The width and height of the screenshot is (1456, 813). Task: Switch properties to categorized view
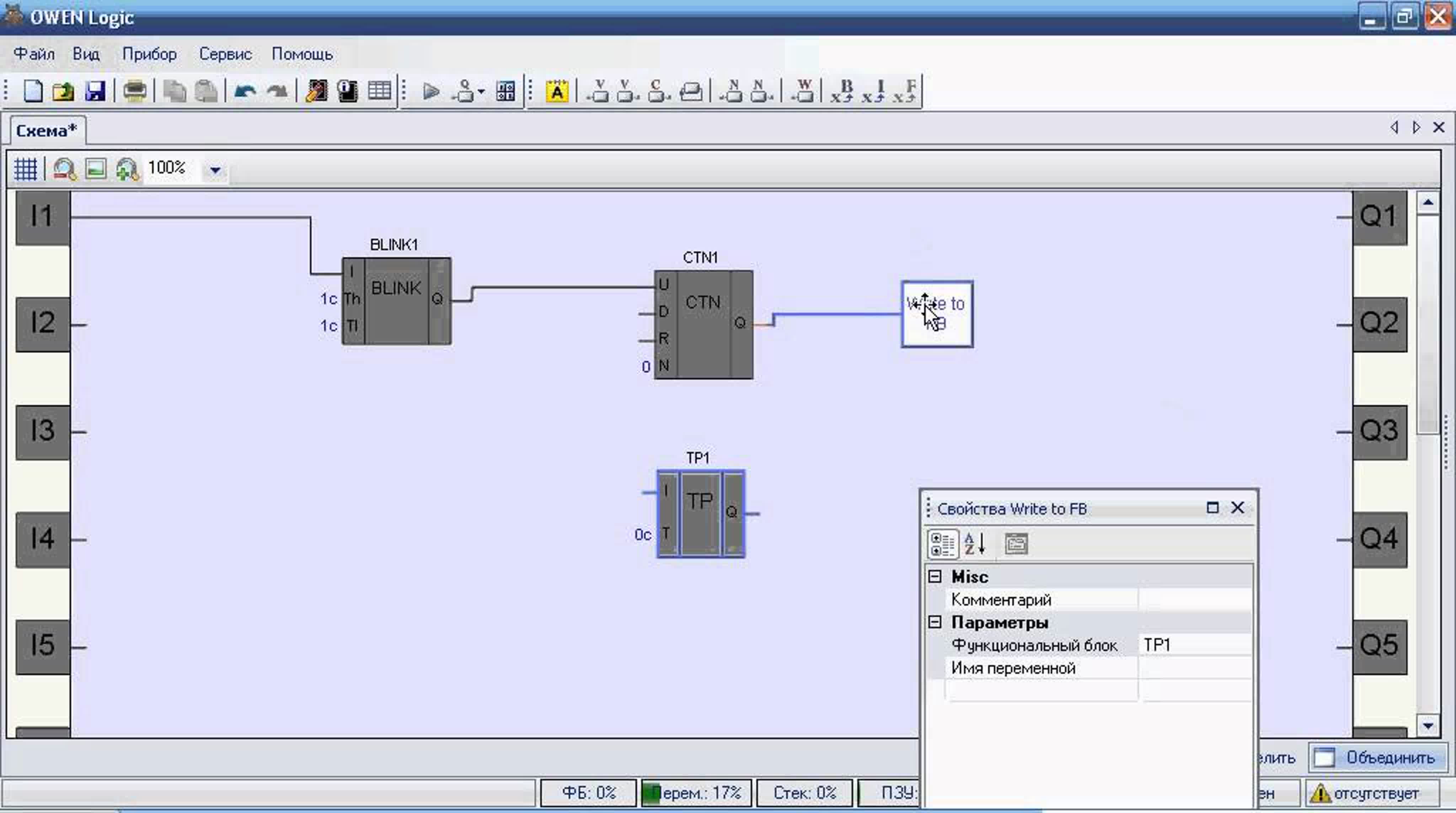tap(942, 544)
